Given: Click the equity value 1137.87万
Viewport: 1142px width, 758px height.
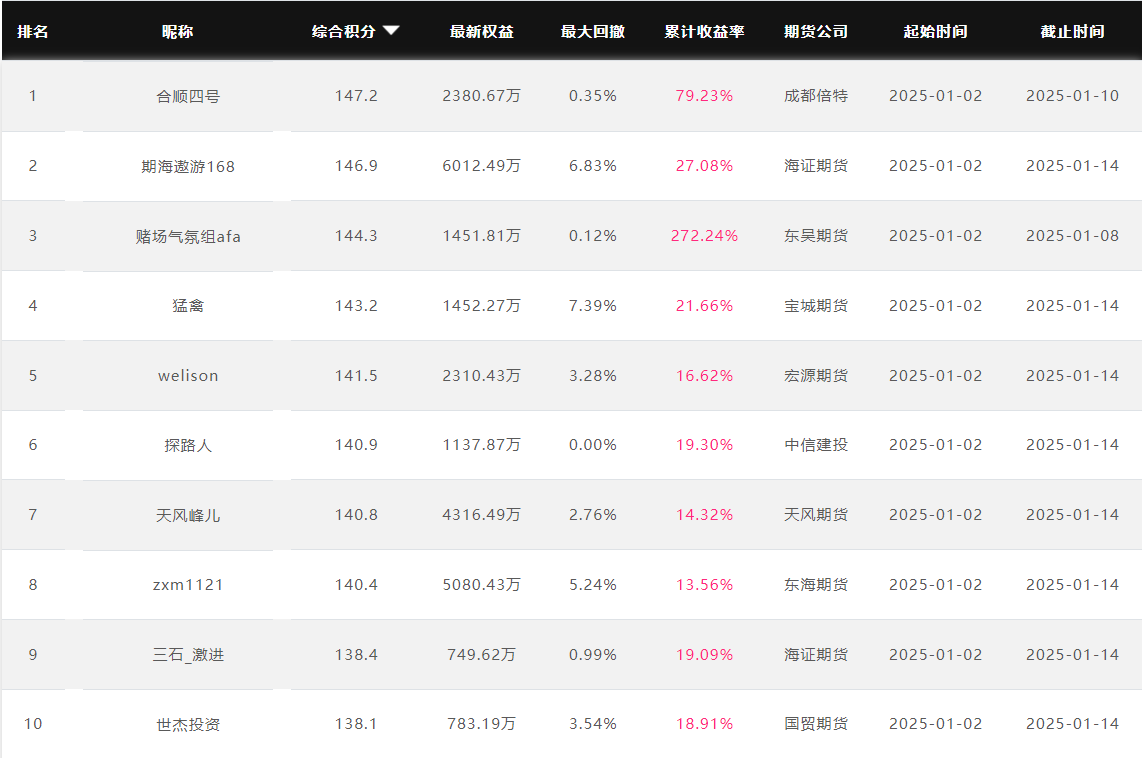Looking at the screenshot, I should coord(481,445).
